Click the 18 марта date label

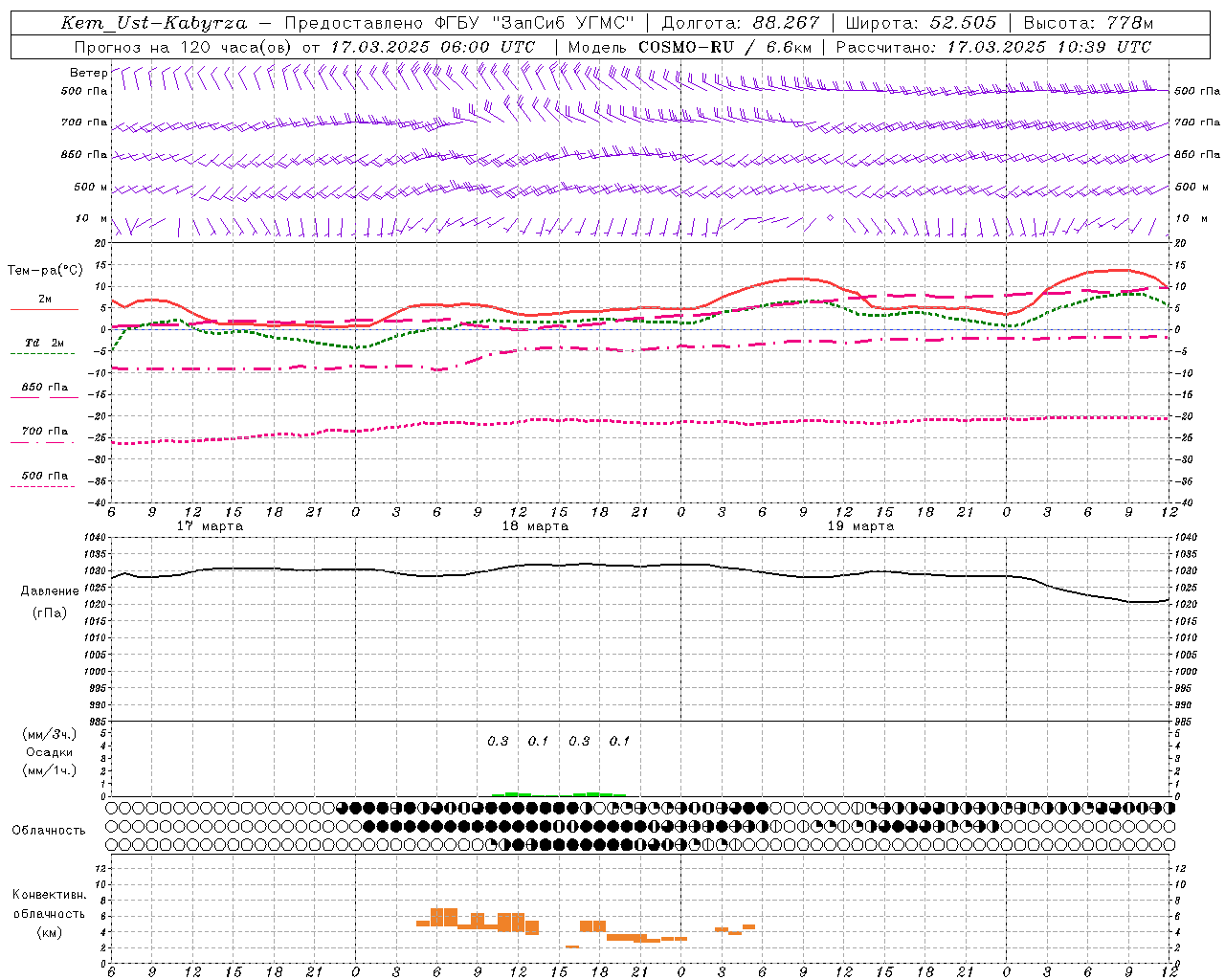(x=535, y=526)
